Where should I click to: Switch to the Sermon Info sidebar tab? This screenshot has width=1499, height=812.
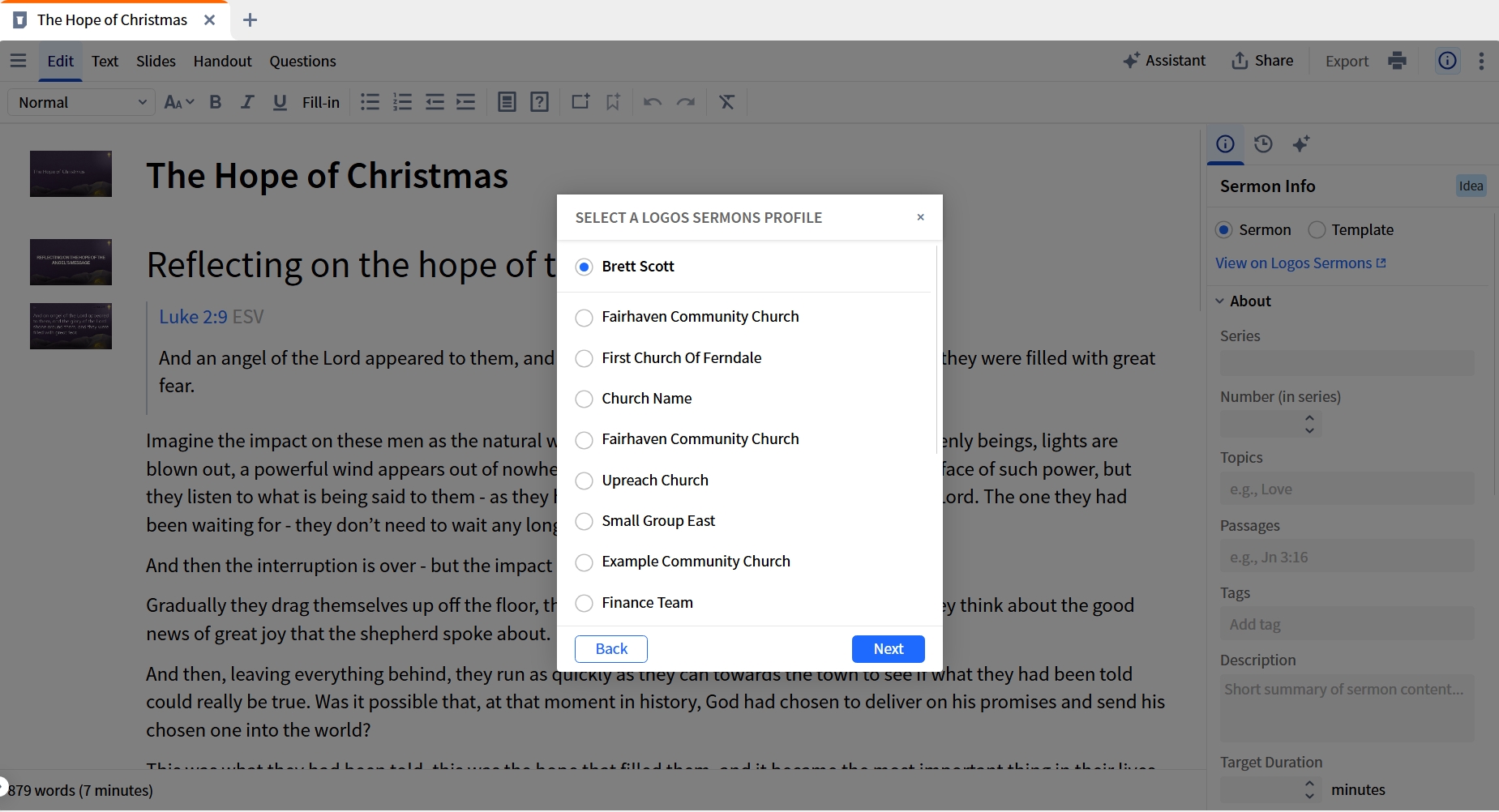pyautogui.click(x=1225, y=144)
